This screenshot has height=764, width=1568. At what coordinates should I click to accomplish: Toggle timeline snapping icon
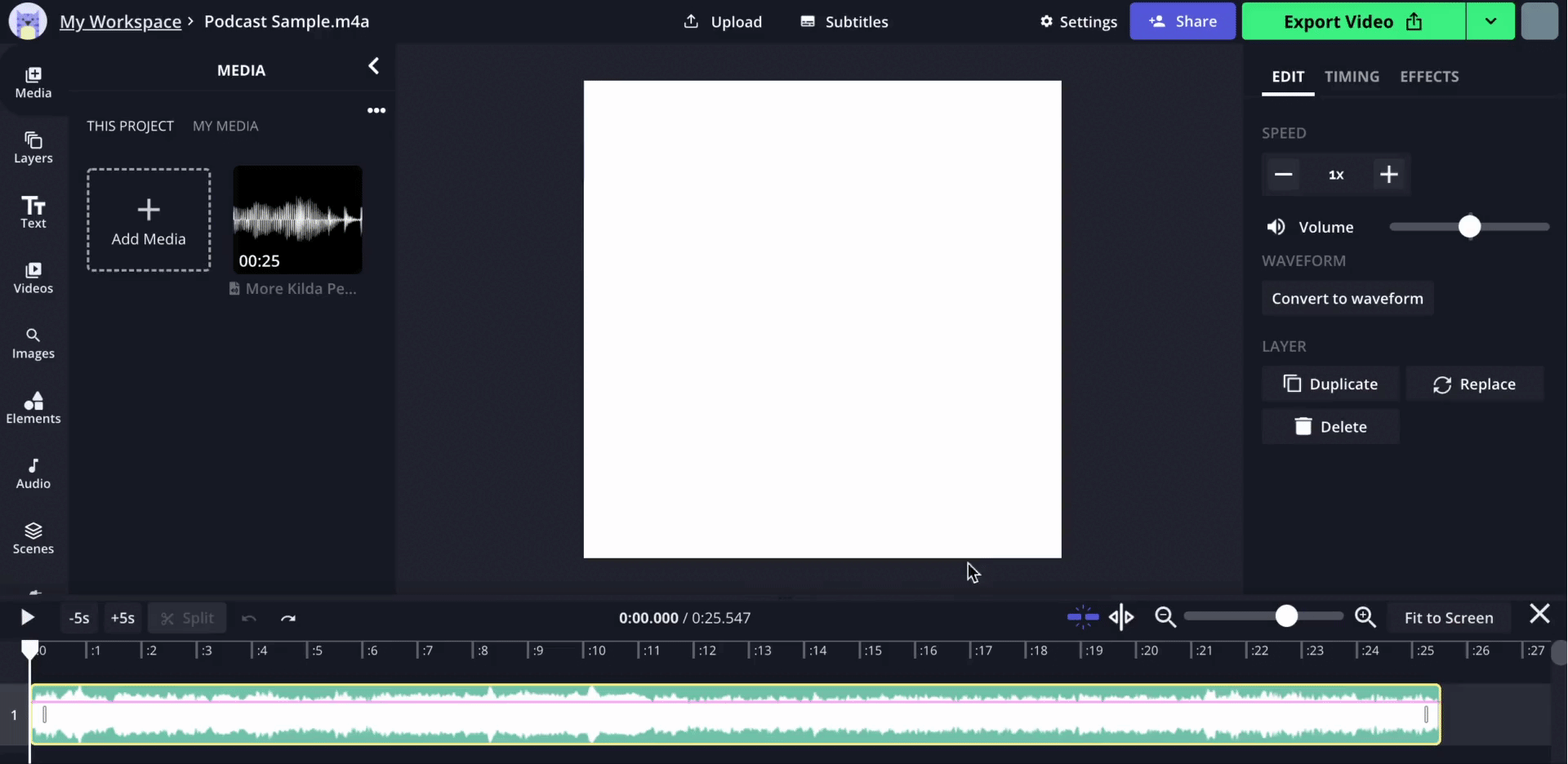(x=1082, y=618)
